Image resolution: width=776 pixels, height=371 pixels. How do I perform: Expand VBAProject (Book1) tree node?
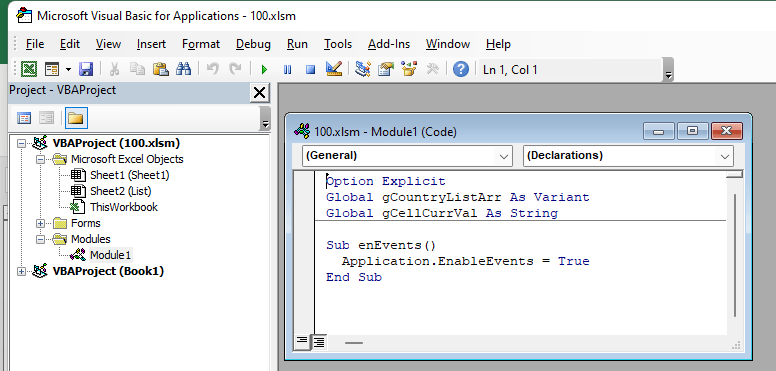click(x=21, y=272)
